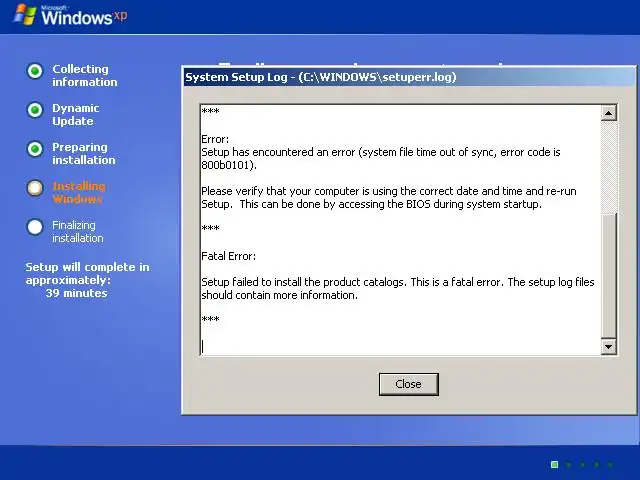Click the 'Dynamic Update' label
The height and width of the screenshot is (480, 640).
[76, 115]
